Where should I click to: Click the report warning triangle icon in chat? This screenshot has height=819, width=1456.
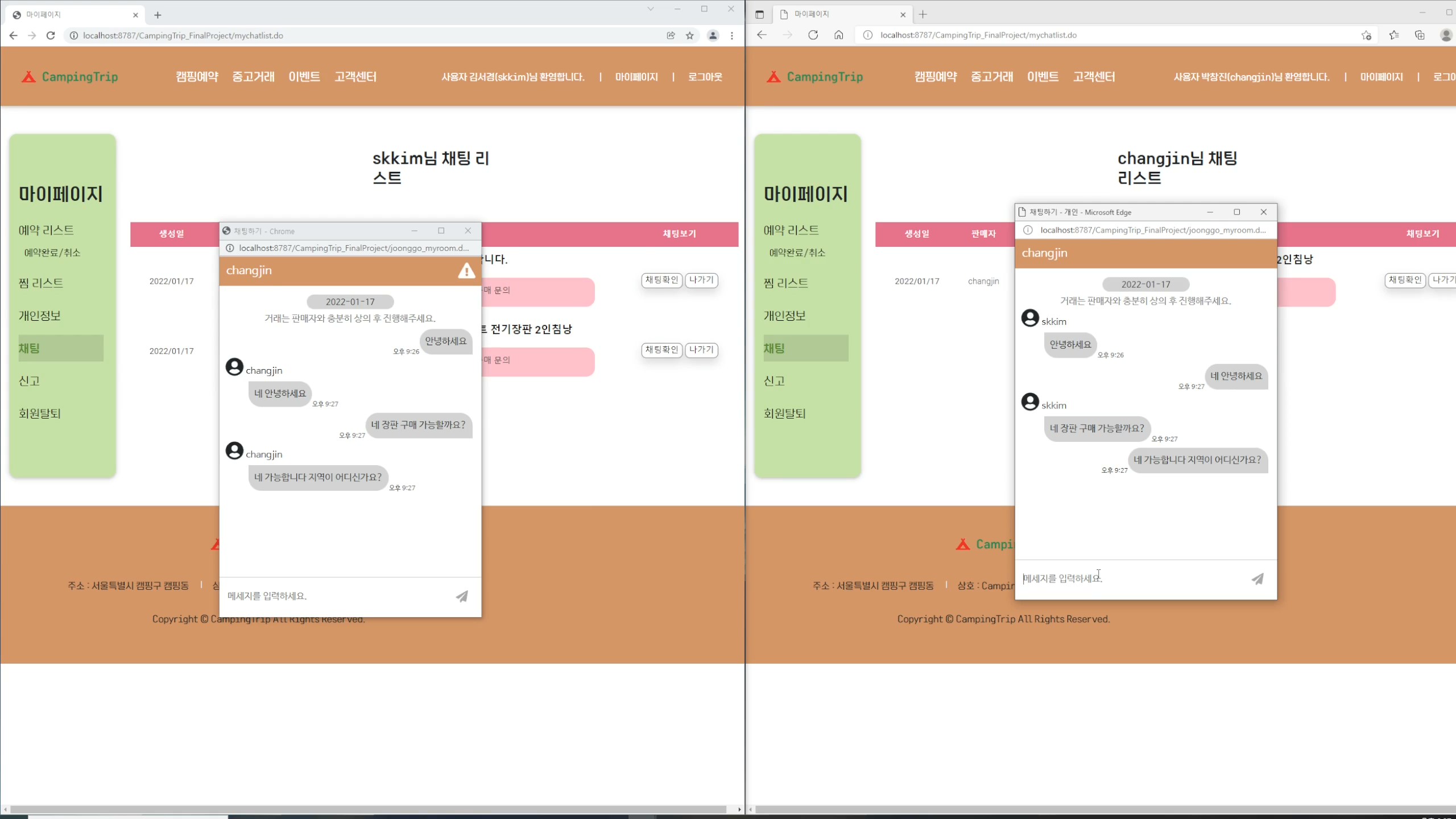(x=466, y=271)
